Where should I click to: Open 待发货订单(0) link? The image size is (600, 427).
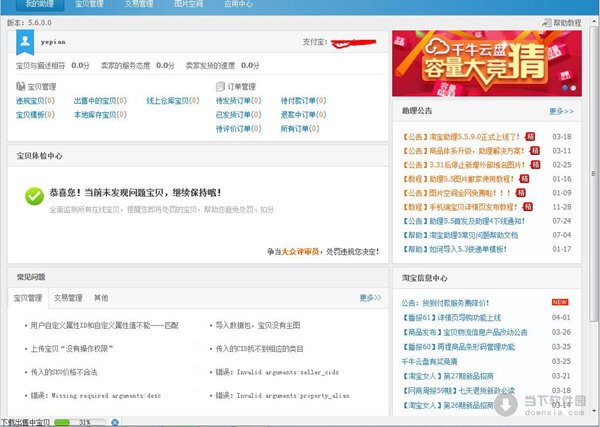(x=238, y=101)
